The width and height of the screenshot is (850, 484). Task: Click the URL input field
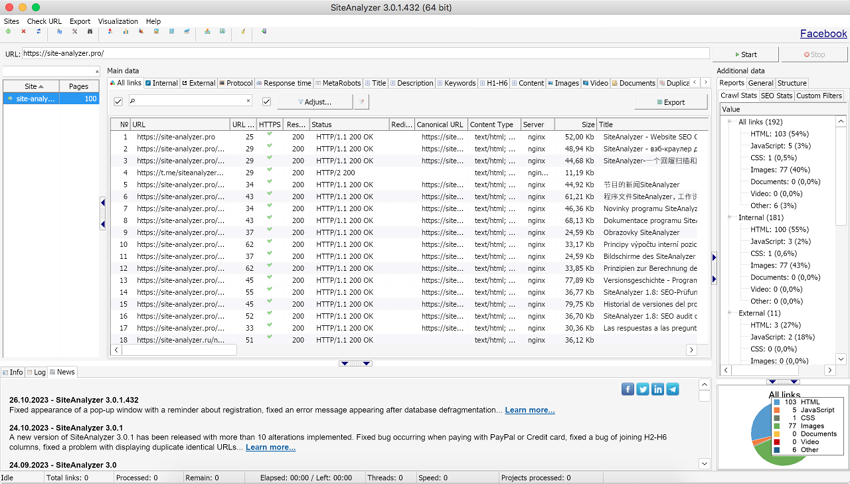coord(366,53)
